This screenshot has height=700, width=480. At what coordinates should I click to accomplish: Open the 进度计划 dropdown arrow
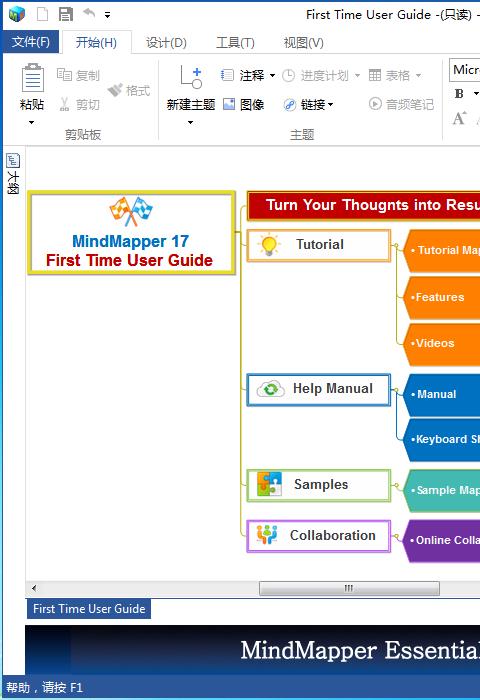pos(357,75)
